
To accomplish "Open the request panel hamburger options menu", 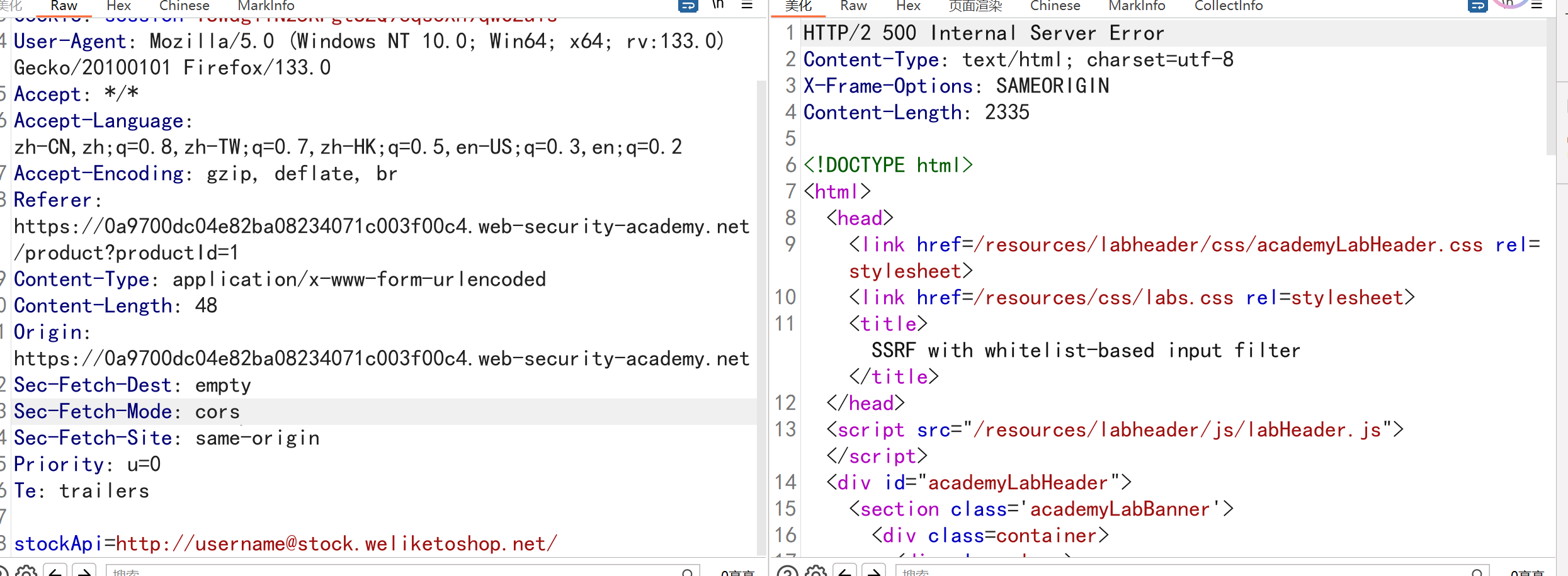I will [747, 5].
